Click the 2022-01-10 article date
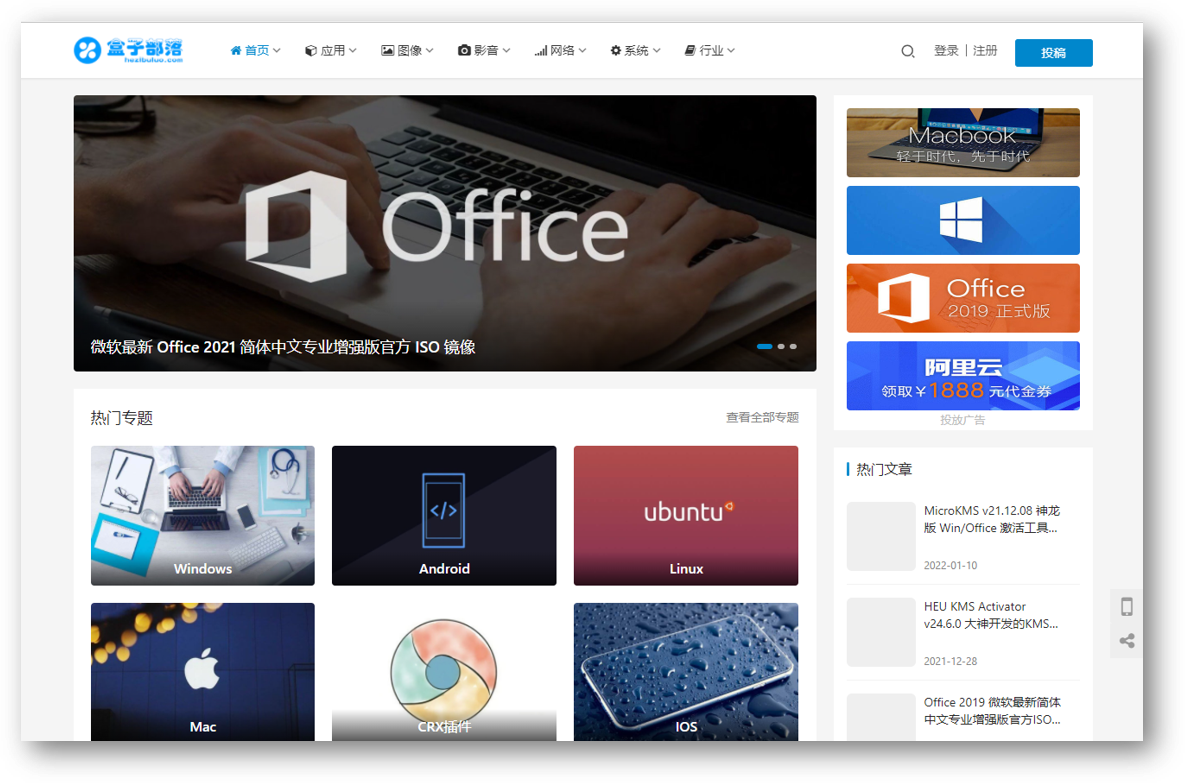Image resolution: width=1185 pixels, height=783 pixels. 950,565
